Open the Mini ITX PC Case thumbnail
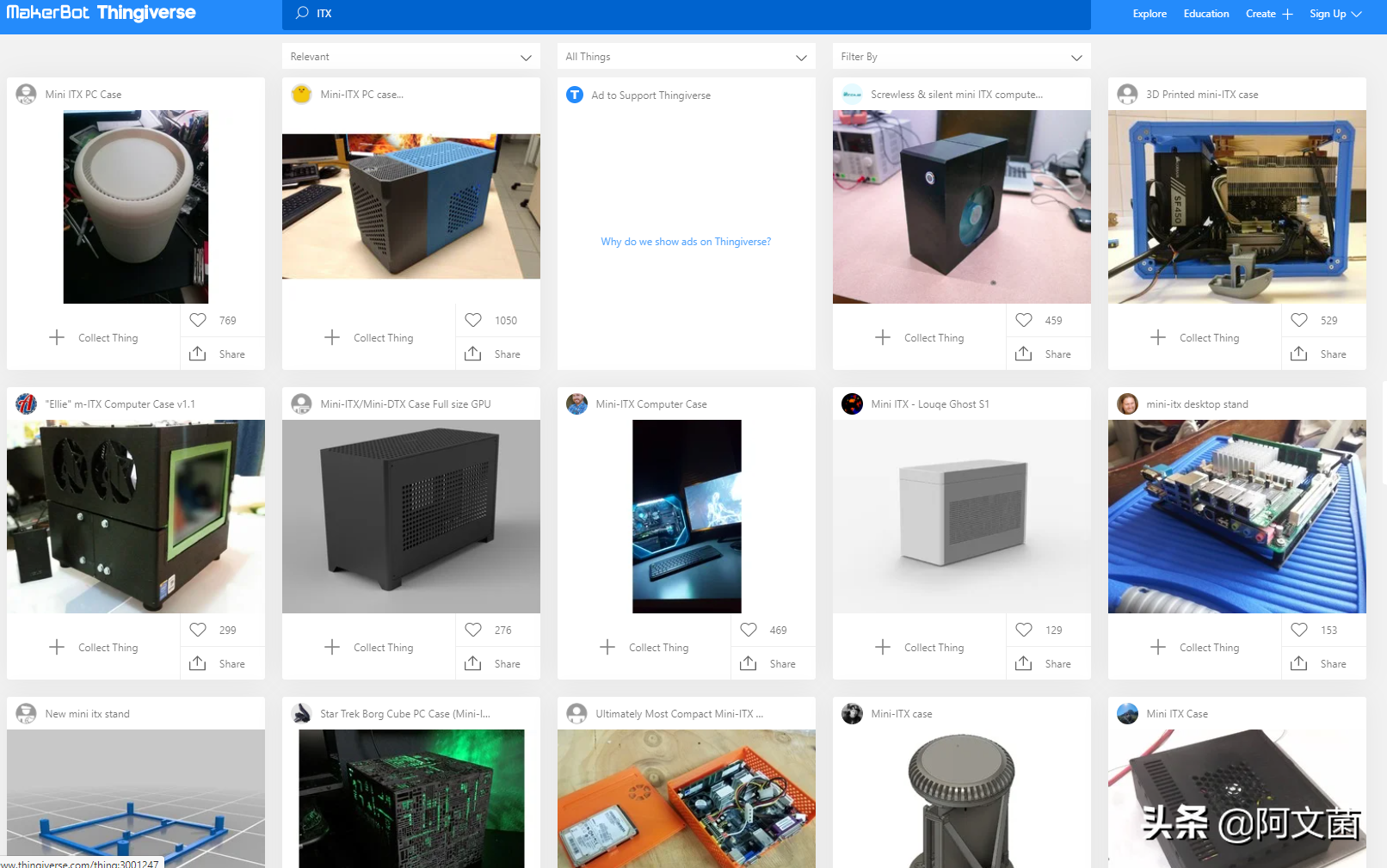Image resolution: width=1387 pixels, height=868 pixels. (x=136, y=206)
